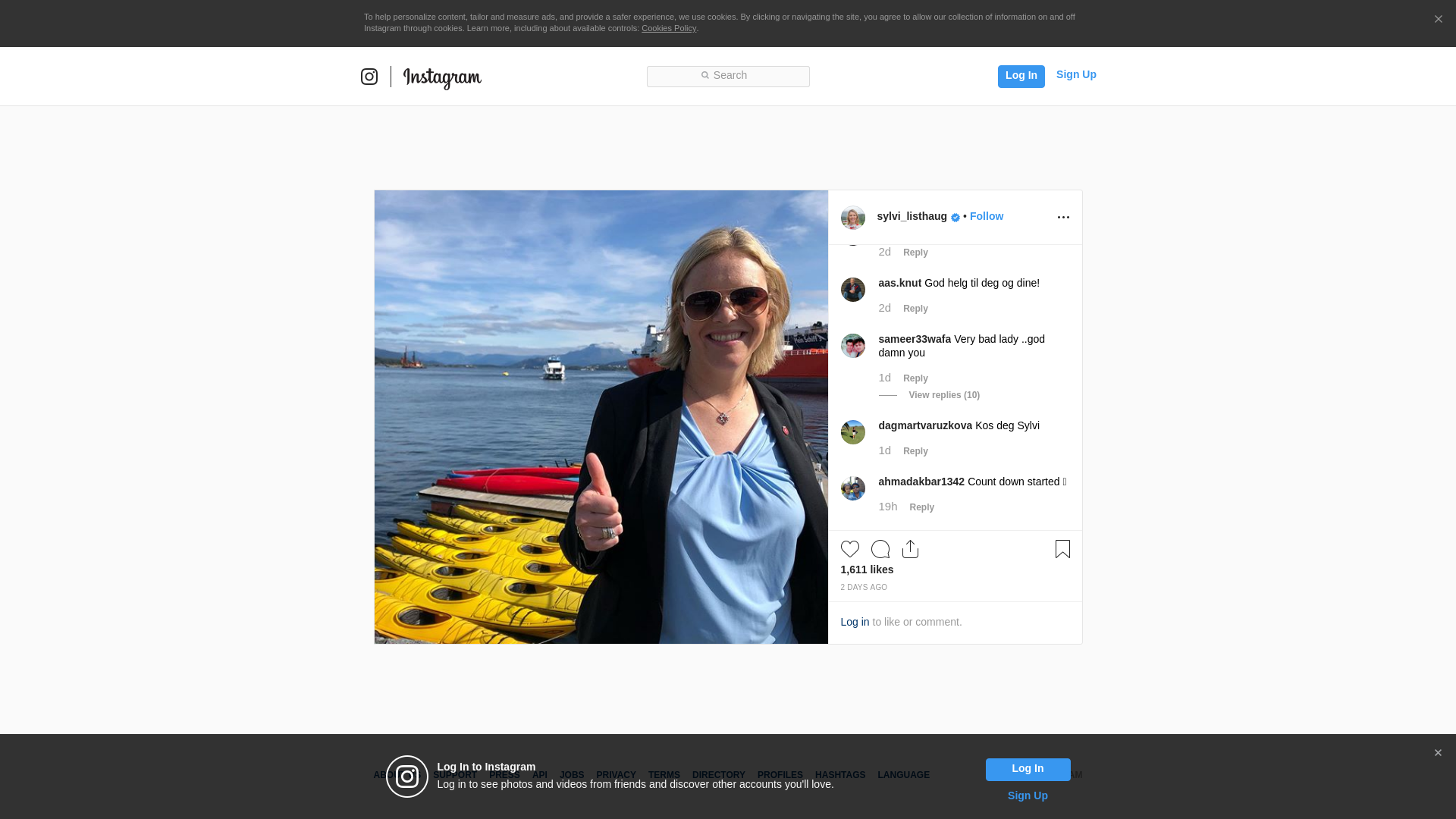This screenshot has width=1456, height=819.
Task: Click the comment speech bubble icon
Action: [x=880, y=549]
